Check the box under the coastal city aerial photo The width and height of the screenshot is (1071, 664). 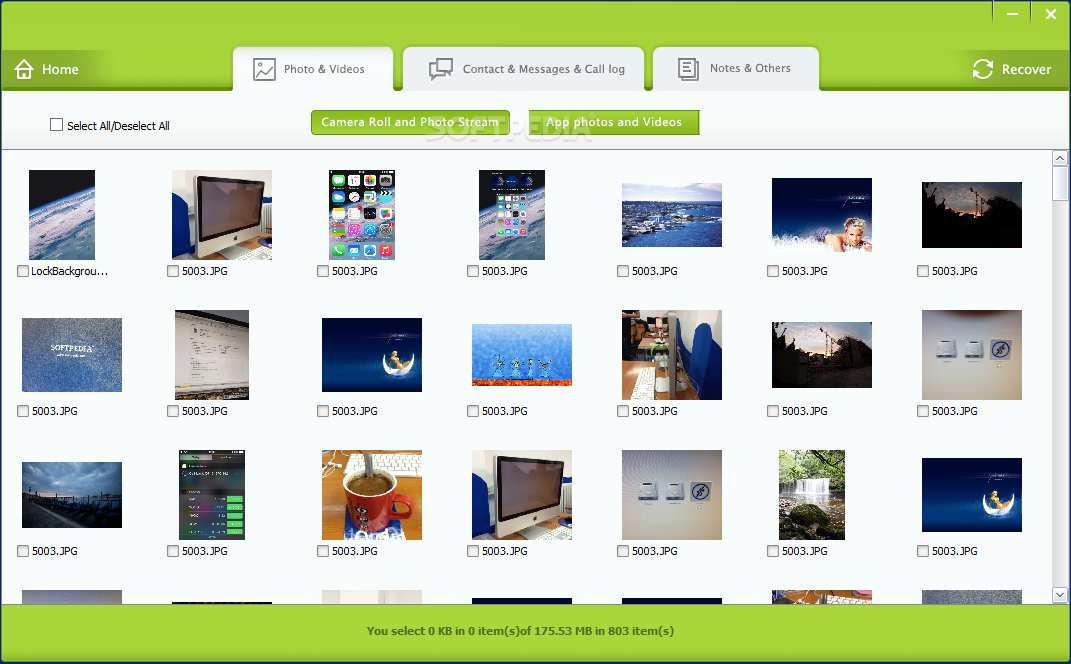tap(623, 271)
